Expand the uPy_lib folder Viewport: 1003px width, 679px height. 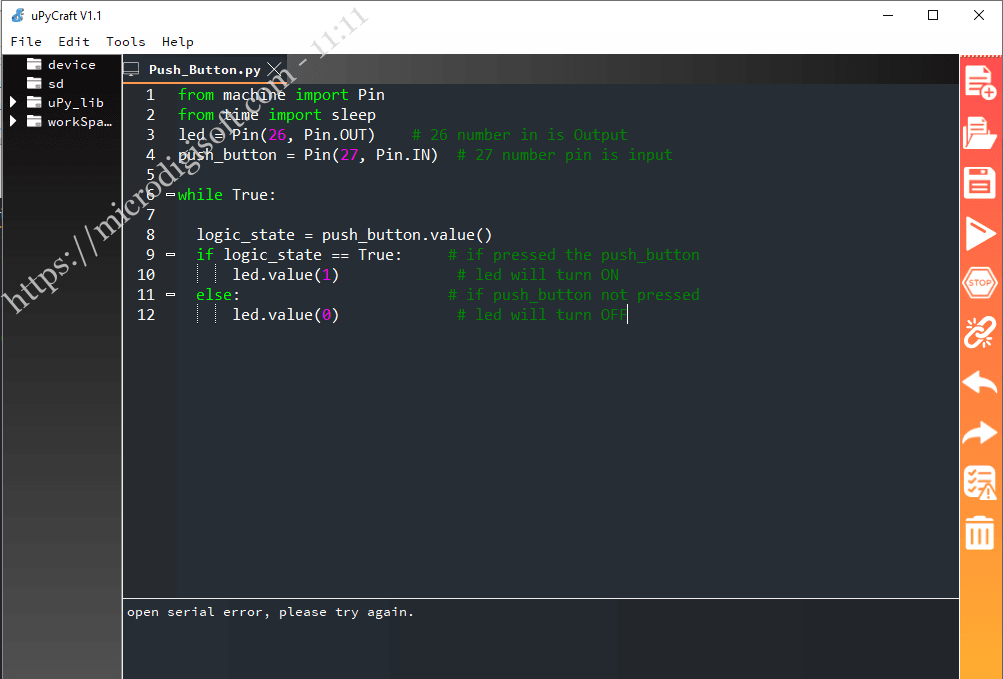[13, 102]
